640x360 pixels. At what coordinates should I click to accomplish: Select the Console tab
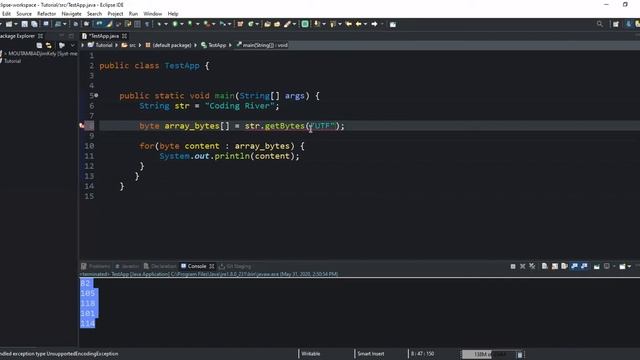coord(194,266)
